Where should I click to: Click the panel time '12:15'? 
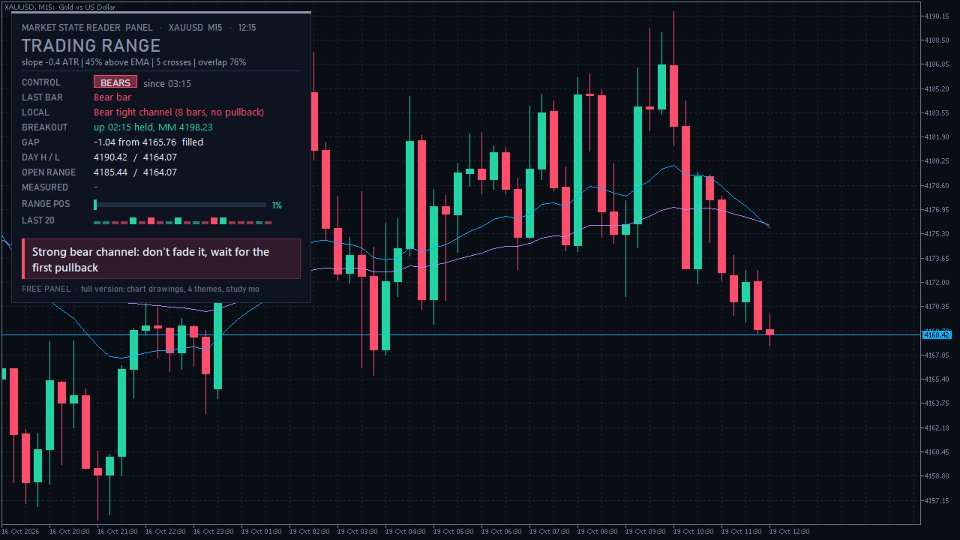click(x=247, y=28)
